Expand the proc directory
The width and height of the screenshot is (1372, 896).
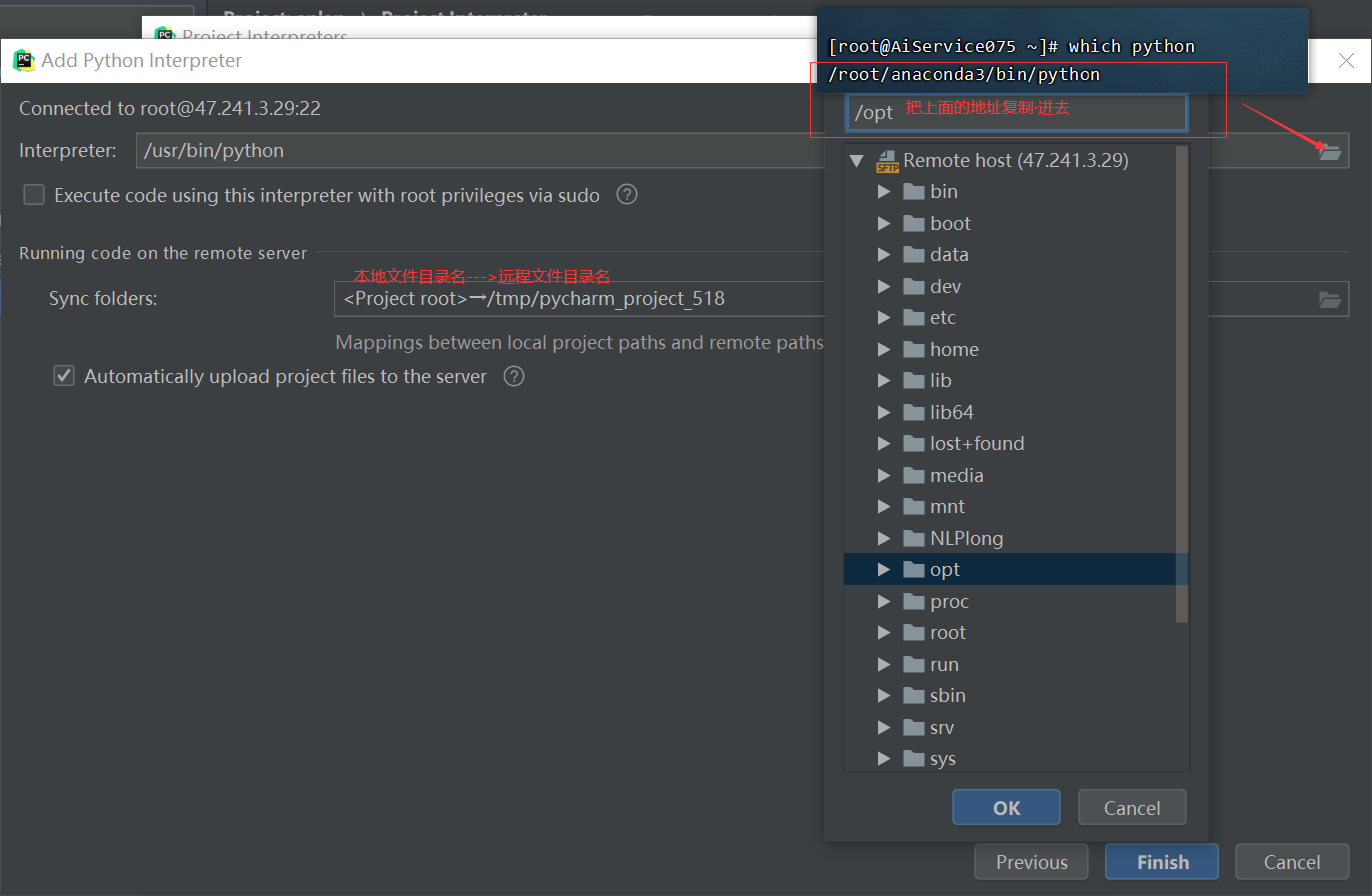(x=884, y=600)
